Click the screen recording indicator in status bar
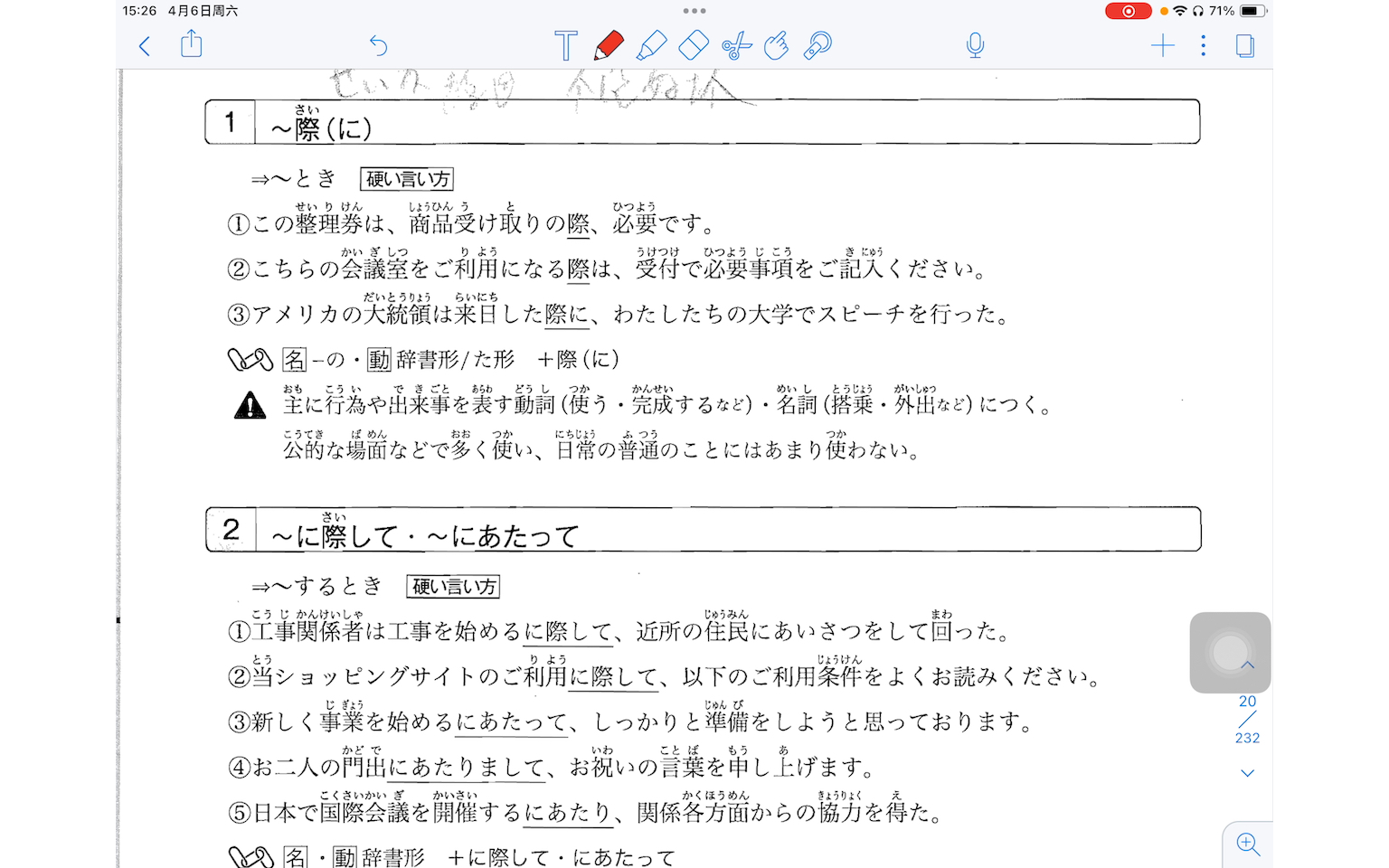1389x868 pixels. tap(1128, 11)
